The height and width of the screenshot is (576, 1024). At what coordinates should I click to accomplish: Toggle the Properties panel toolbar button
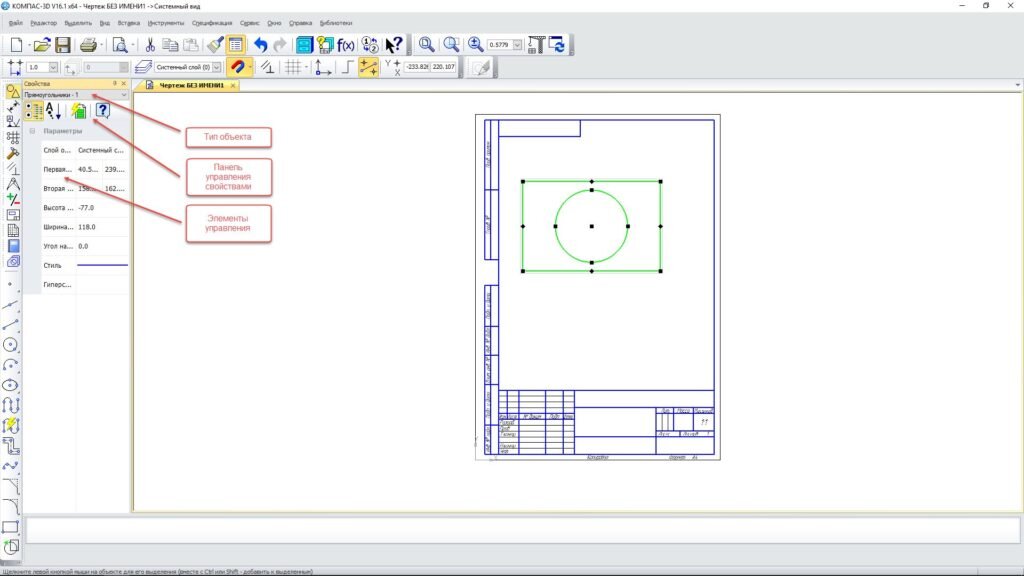[236, 44]
